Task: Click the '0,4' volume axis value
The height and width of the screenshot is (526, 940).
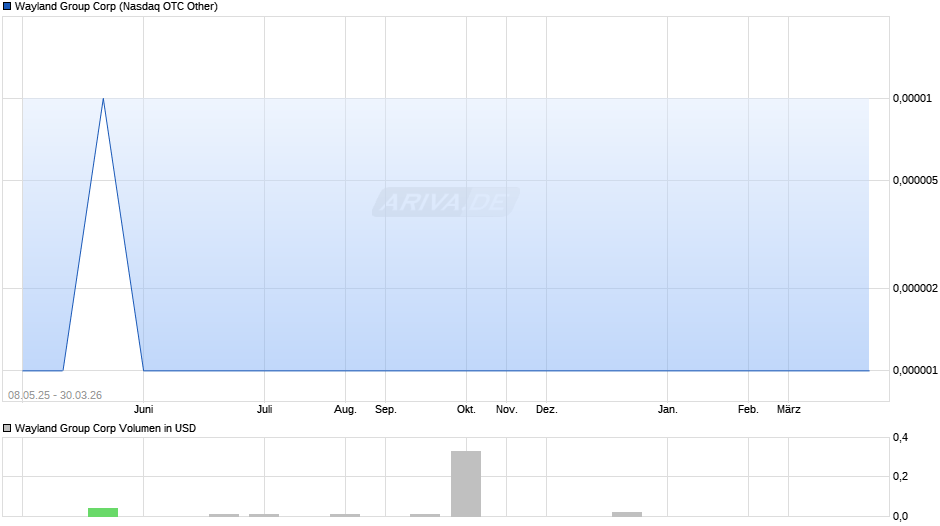Action: [x=900, y=438]
